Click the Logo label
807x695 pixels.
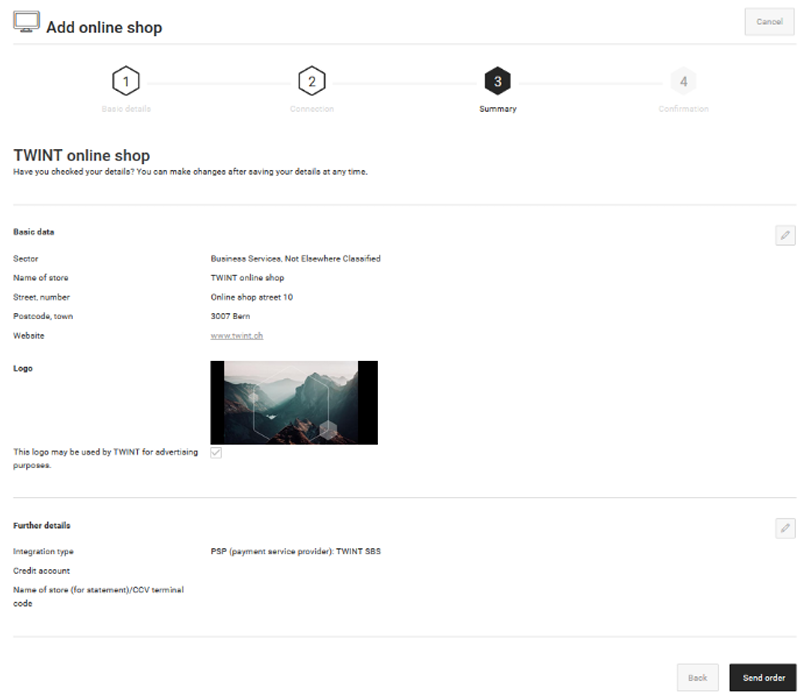[x=23, y=369]
